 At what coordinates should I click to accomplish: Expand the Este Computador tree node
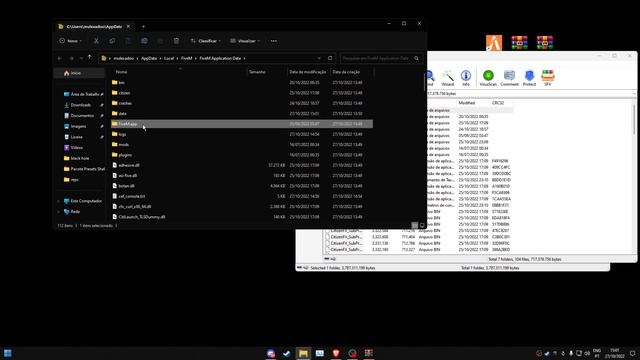[x=59, y=201]
